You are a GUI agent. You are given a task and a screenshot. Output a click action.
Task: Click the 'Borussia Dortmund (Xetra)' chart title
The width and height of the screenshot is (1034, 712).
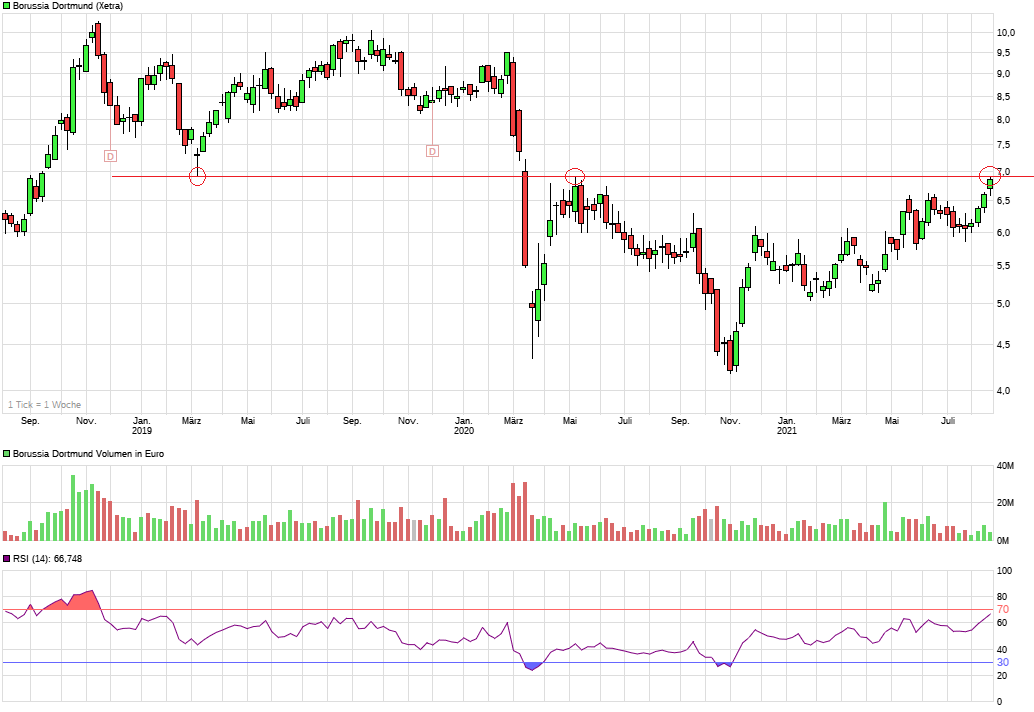[x=67, y=6]
